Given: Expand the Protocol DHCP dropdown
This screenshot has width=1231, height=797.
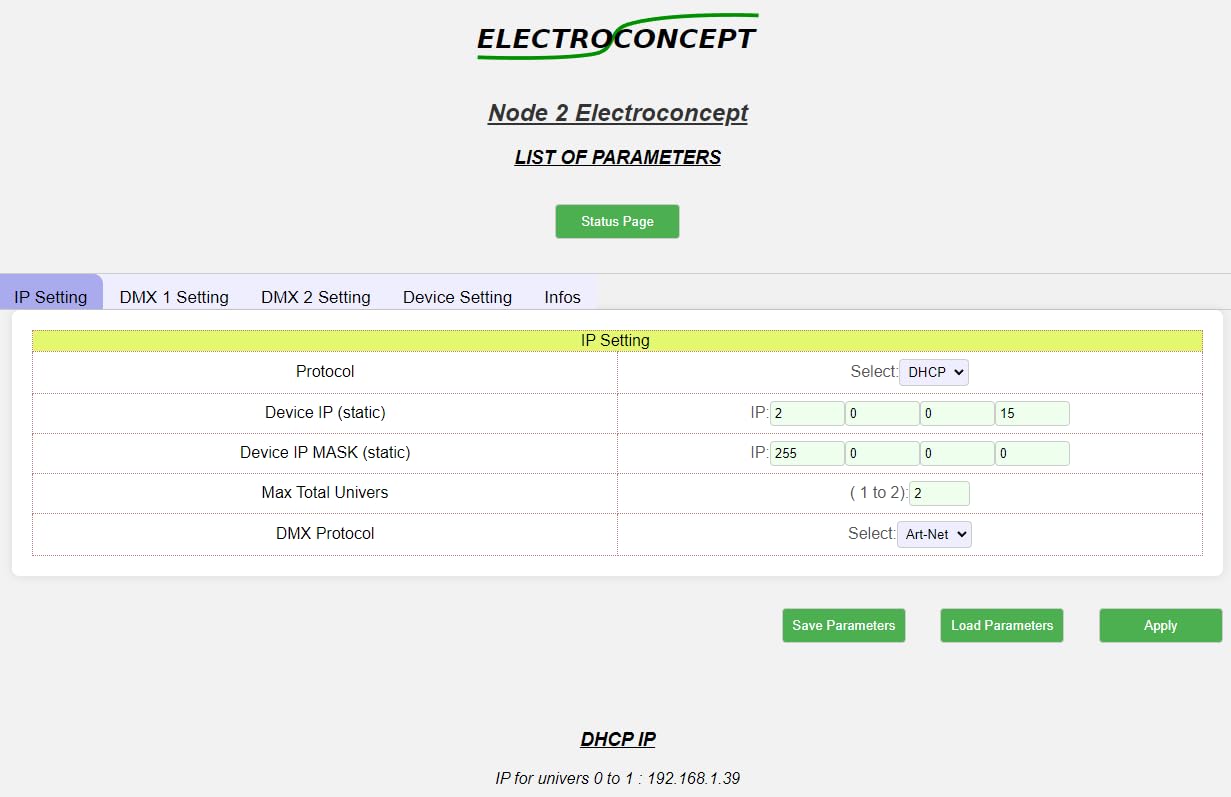Looking at the screenshot, I should tap(934, 372).
